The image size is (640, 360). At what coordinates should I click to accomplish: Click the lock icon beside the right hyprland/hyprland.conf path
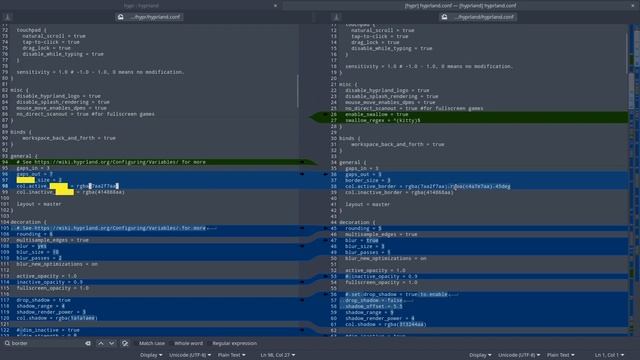(444, 17)
